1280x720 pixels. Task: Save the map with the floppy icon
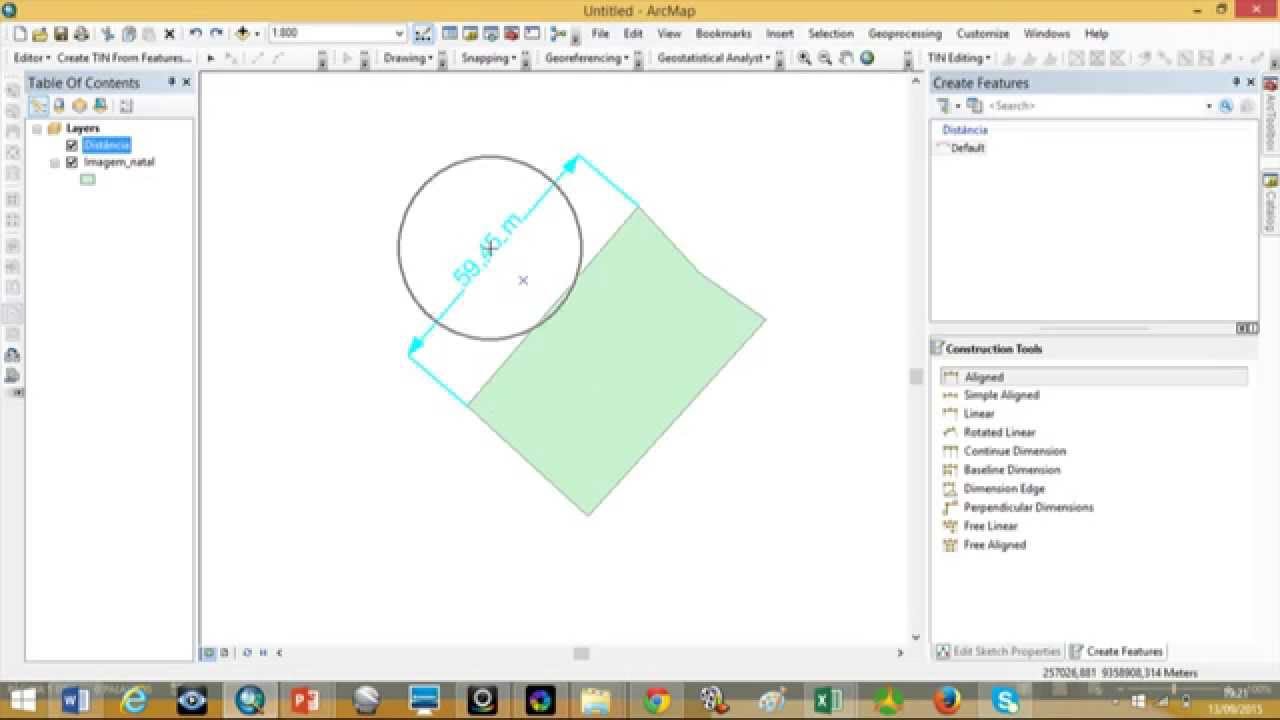[62, 34]
